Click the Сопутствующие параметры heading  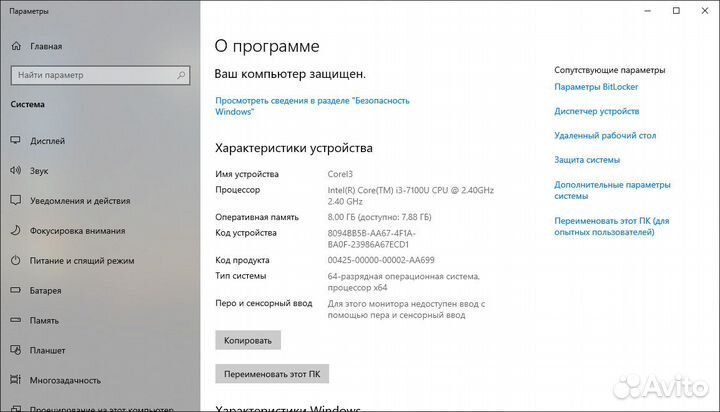click(x=609, y=70)
